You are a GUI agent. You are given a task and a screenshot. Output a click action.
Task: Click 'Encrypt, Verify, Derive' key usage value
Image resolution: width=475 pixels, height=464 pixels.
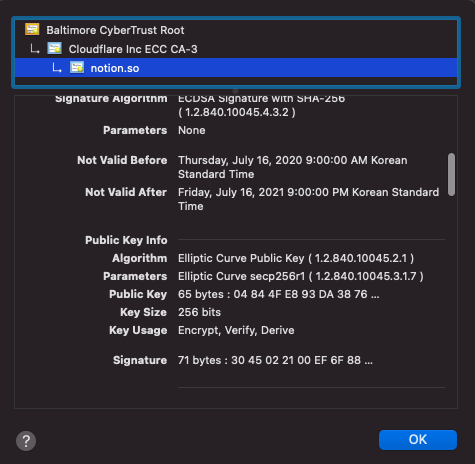tap(236, 330)
